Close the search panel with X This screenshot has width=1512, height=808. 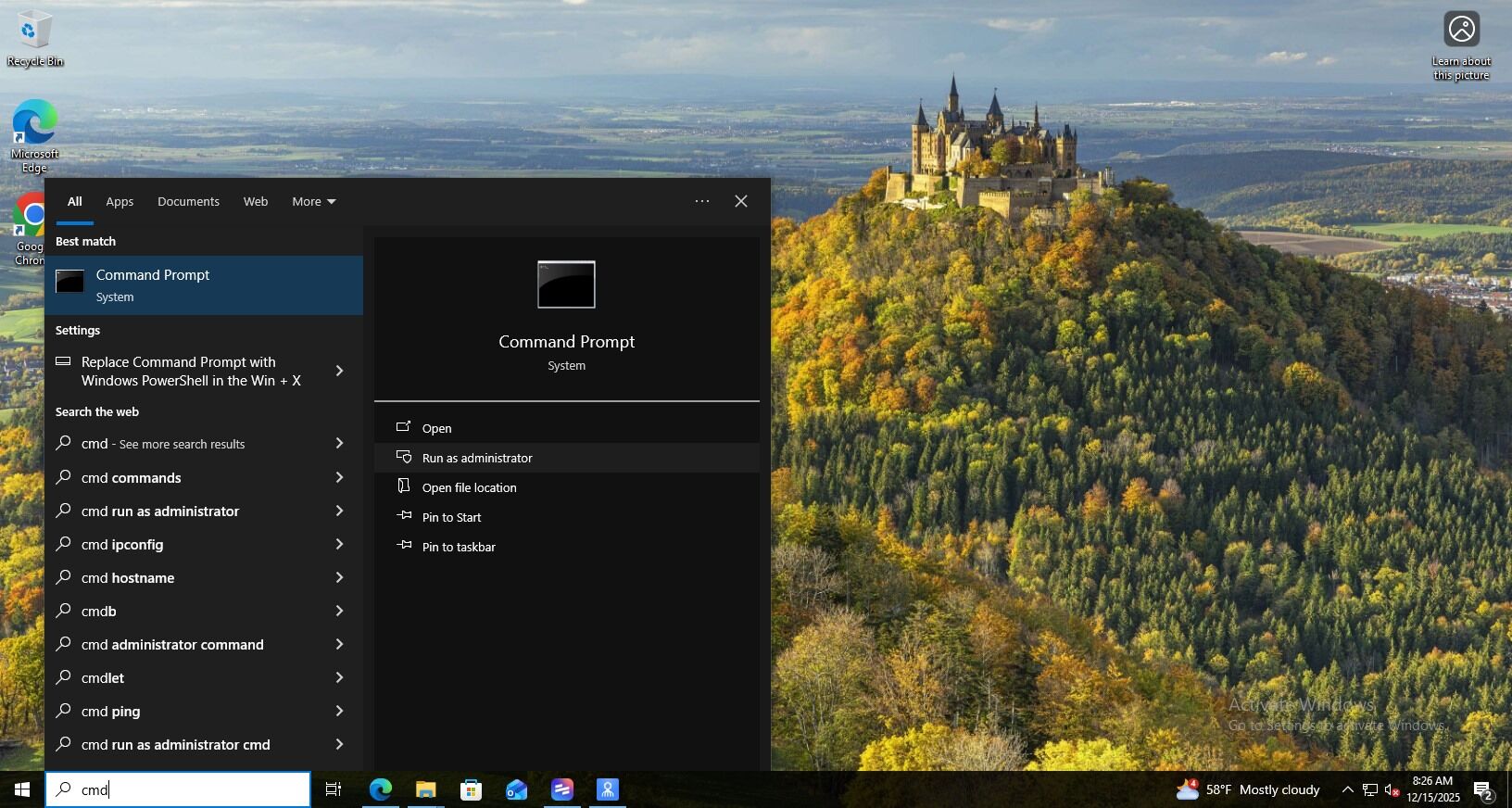coord(740,201)
